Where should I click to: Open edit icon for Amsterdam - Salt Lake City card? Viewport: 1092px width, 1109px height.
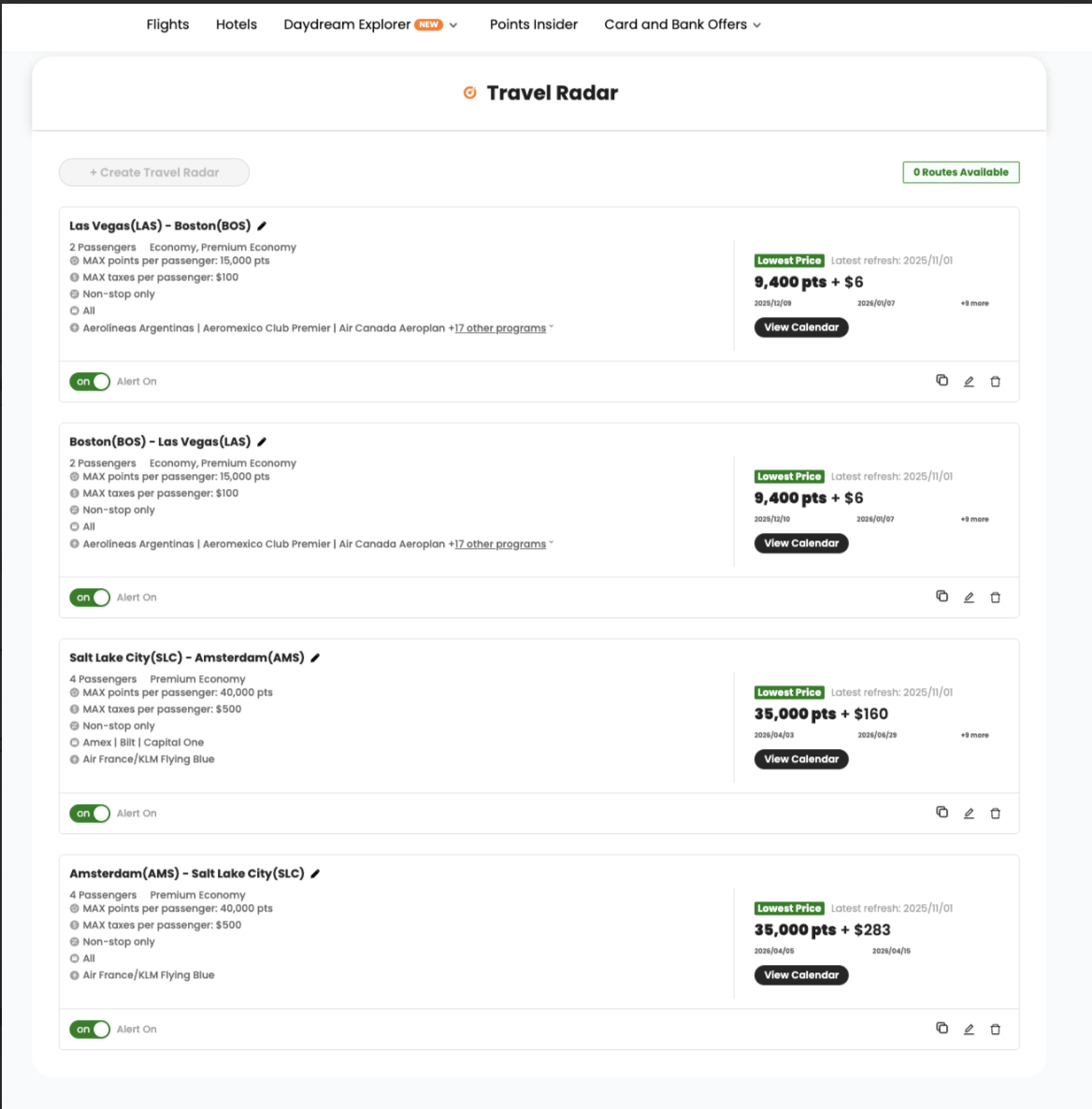(x=969, y=1030)
